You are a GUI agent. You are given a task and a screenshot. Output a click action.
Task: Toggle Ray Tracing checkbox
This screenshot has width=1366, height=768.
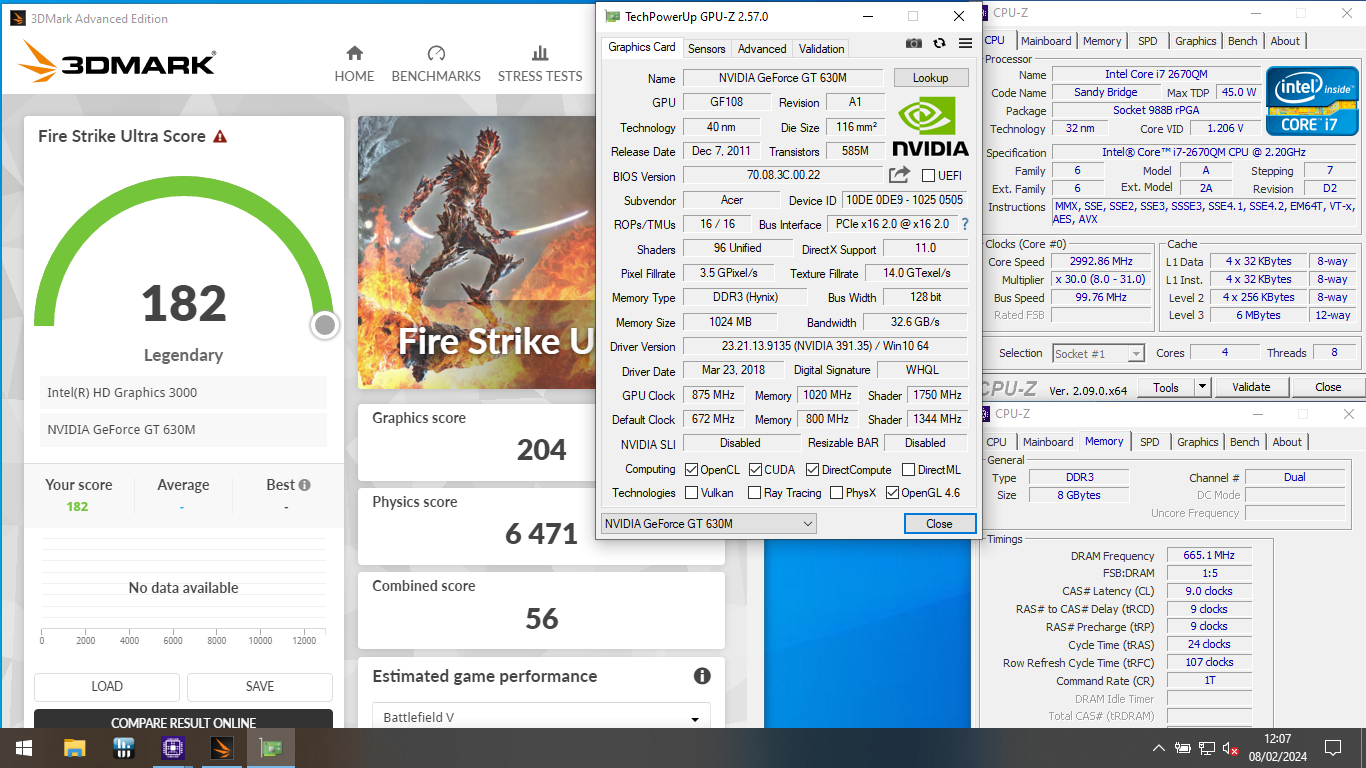[753, 493]
